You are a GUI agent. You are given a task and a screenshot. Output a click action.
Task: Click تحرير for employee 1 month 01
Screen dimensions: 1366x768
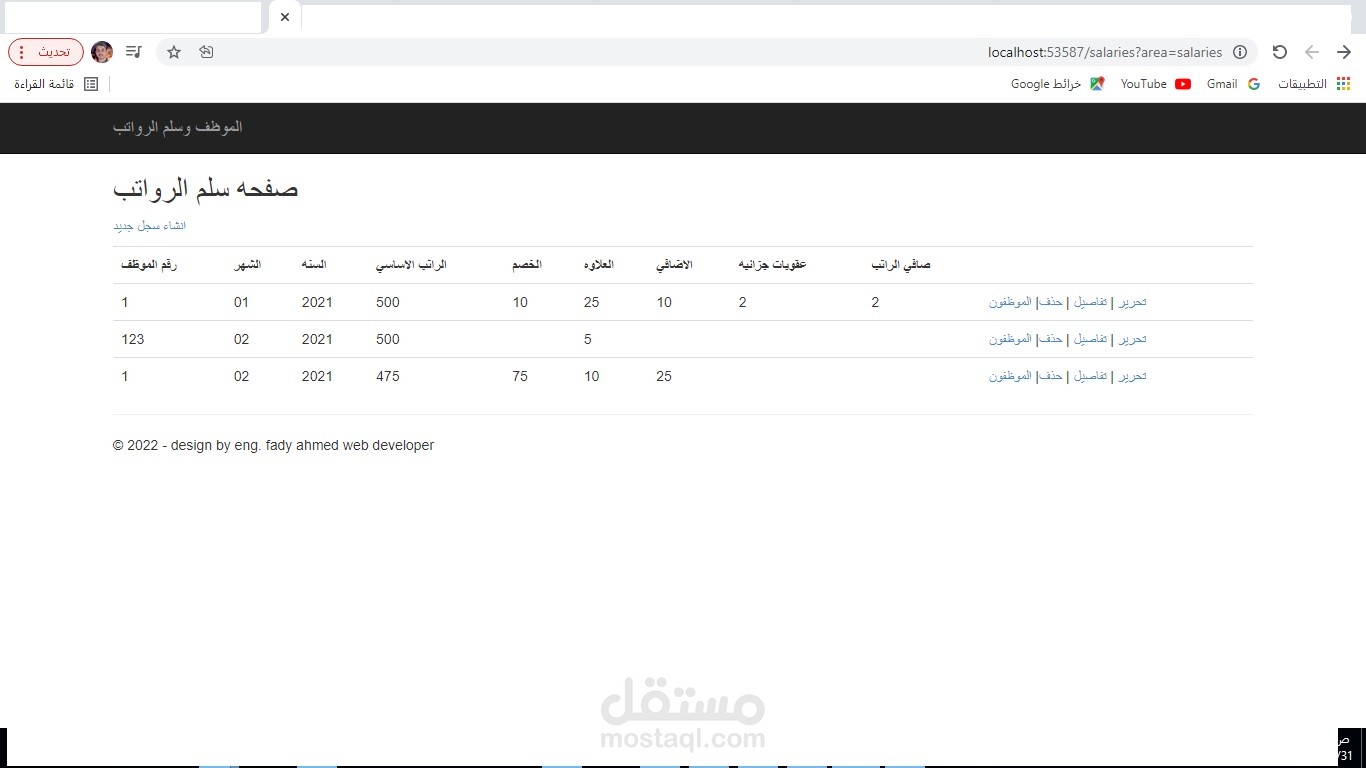(x=1131, y=302)
